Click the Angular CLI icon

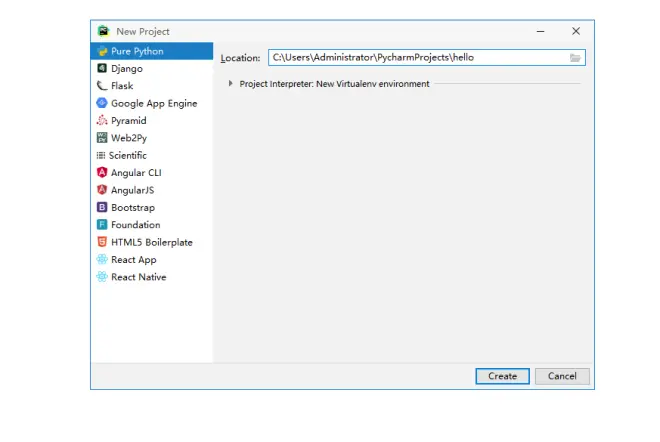pyautogui.click(x=102, y=173)
